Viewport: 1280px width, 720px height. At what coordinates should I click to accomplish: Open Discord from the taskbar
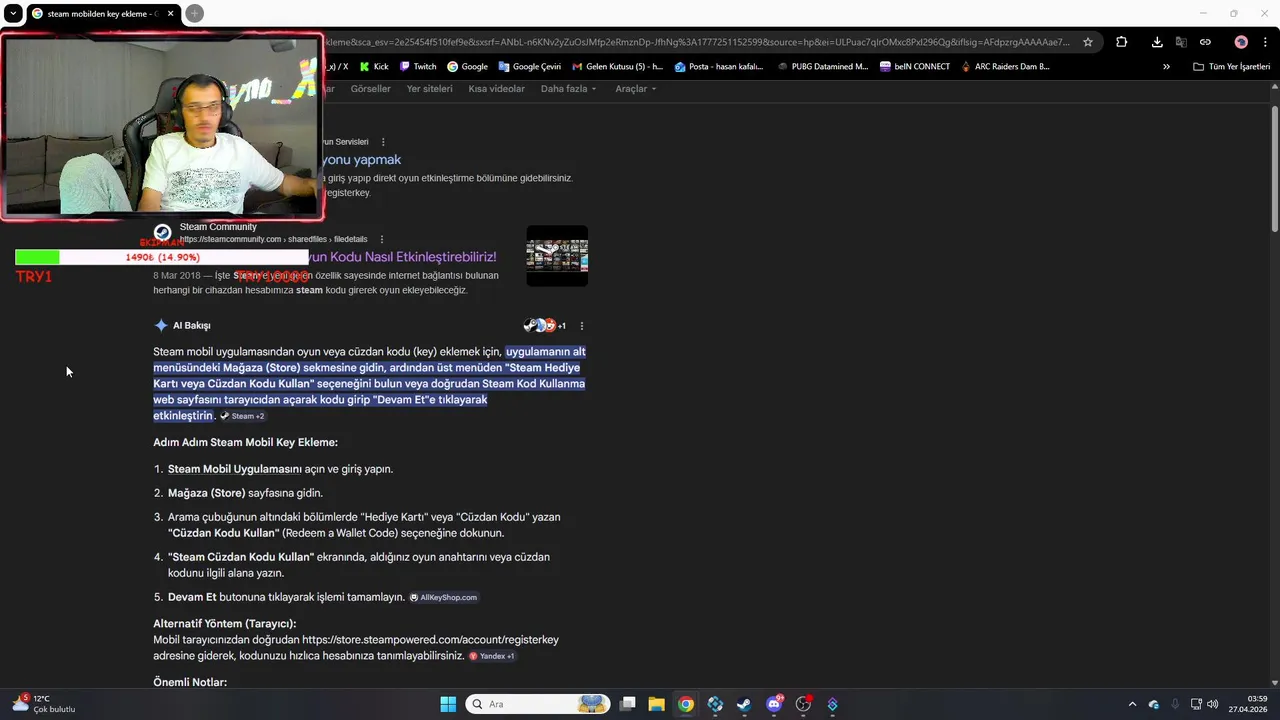point(773,704)
